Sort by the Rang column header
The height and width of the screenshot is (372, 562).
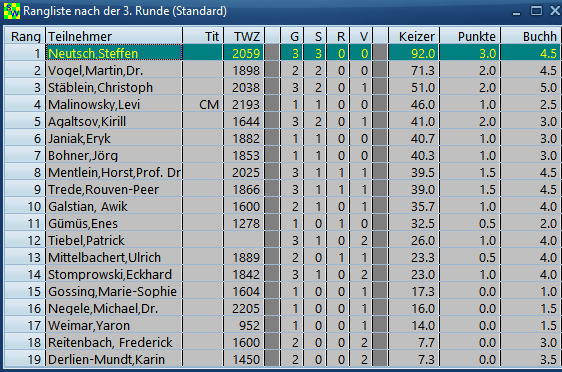coord(25,36)
